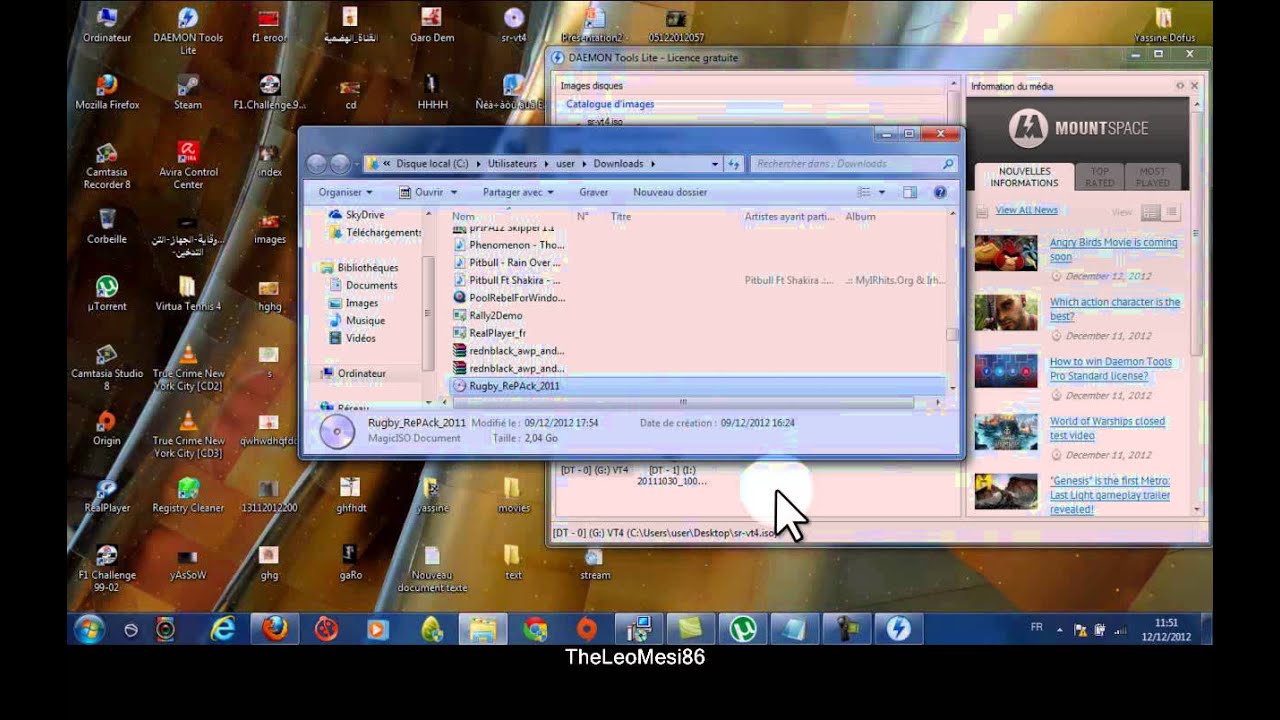Screen dimensions: 1280x720
Task: Click µTorrent icon in the taskbar
Action: coord(743,629)
